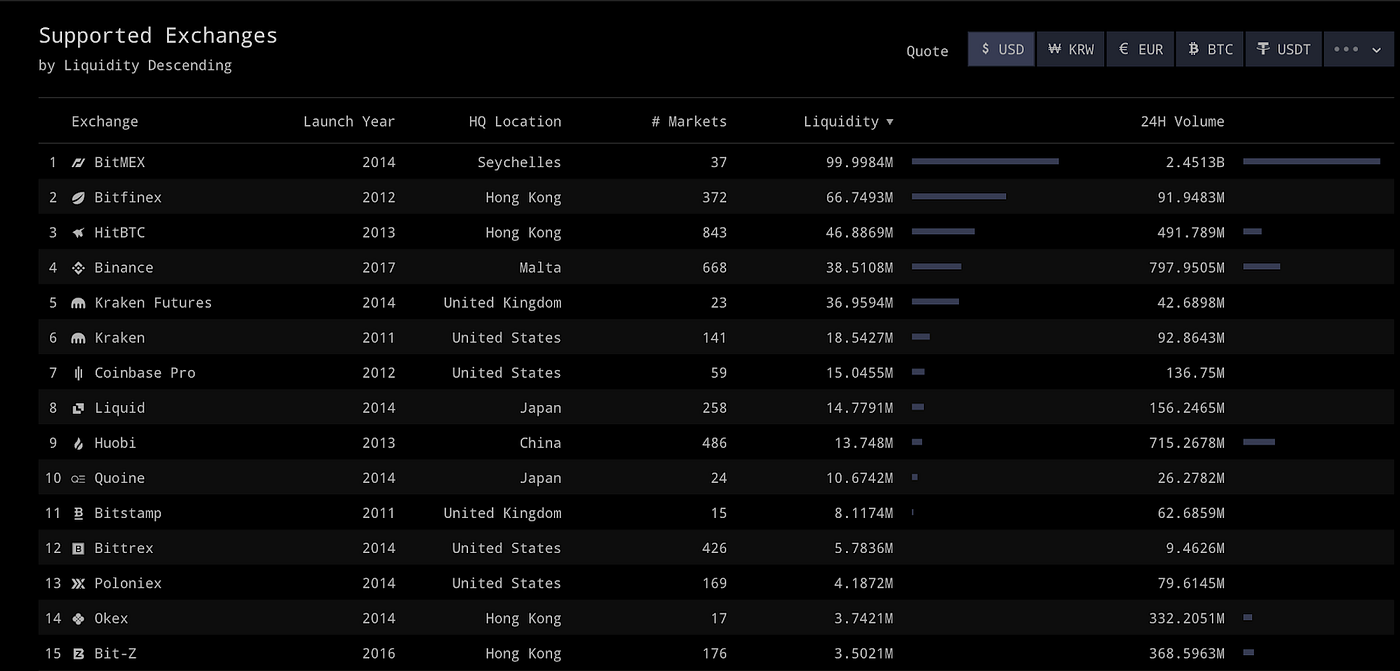The height and width of the screenshot is (671, 1400).
Task: Click the 99.9984M liquidity value
Action: (x=860, y=162)
